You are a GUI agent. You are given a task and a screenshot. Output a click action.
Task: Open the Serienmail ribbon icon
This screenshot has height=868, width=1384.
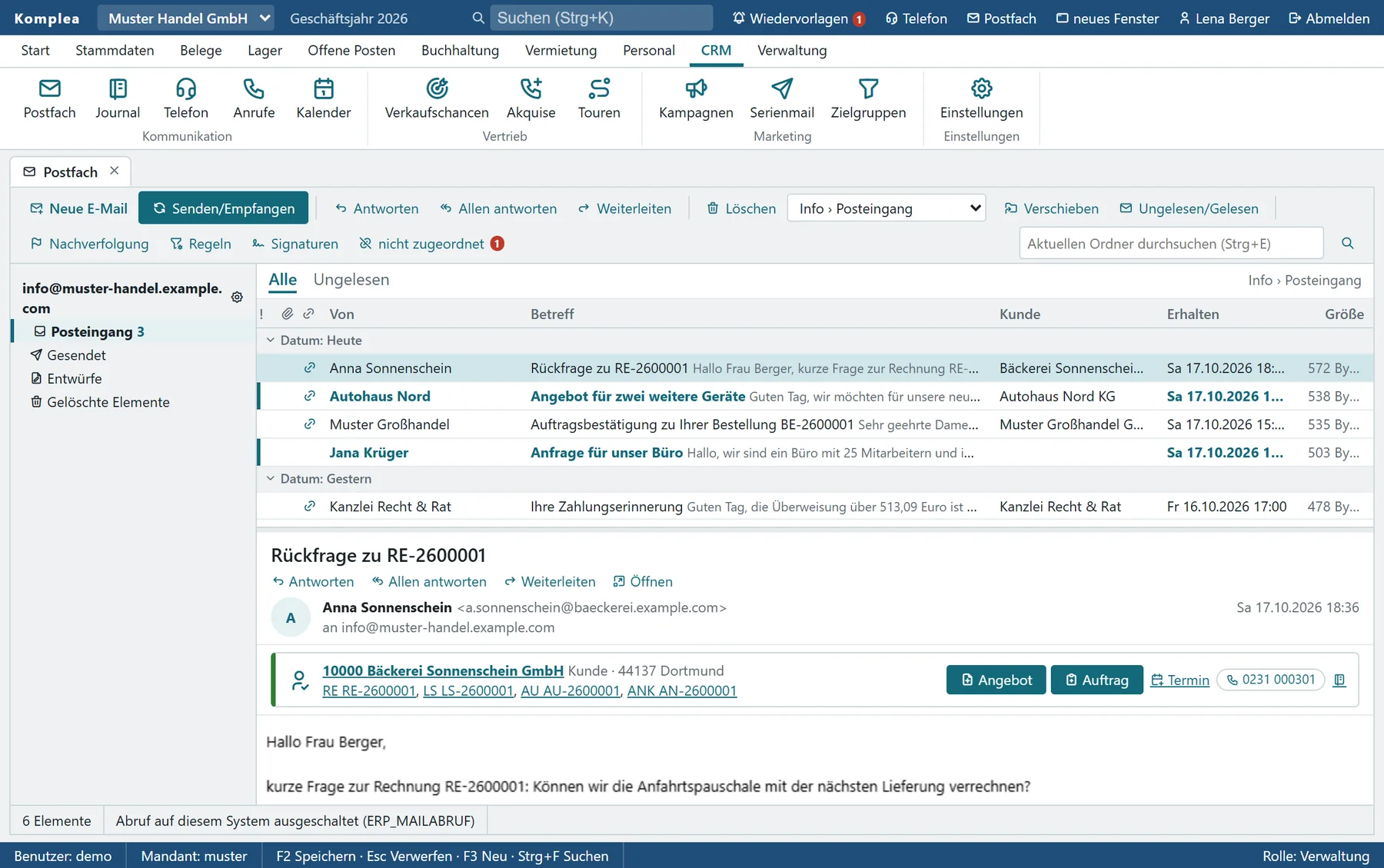pos(782,99)
